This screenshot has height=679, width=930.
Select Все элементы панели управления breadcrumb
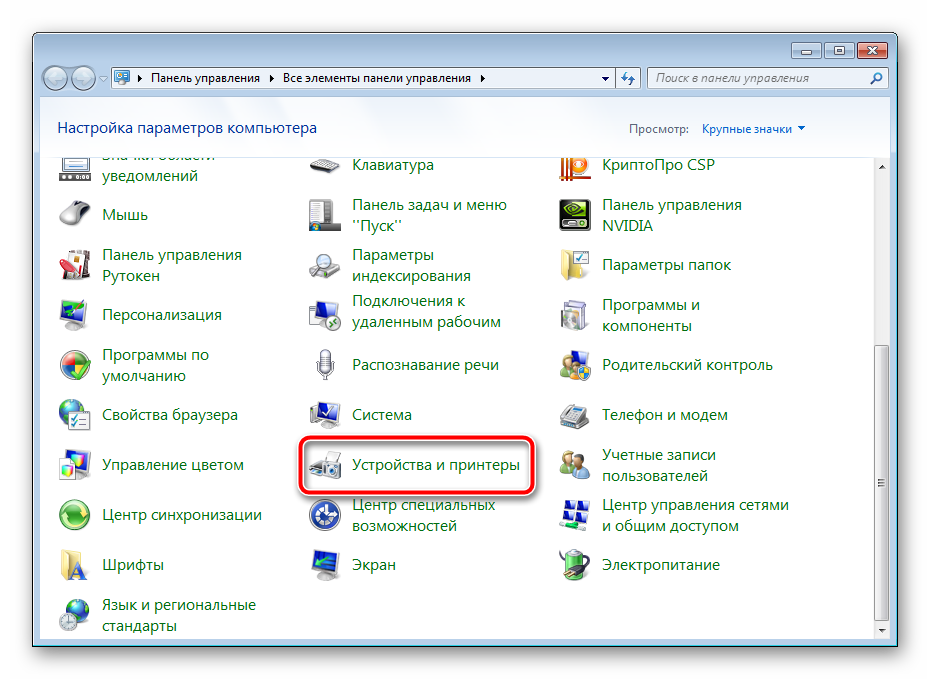[379, 78]
